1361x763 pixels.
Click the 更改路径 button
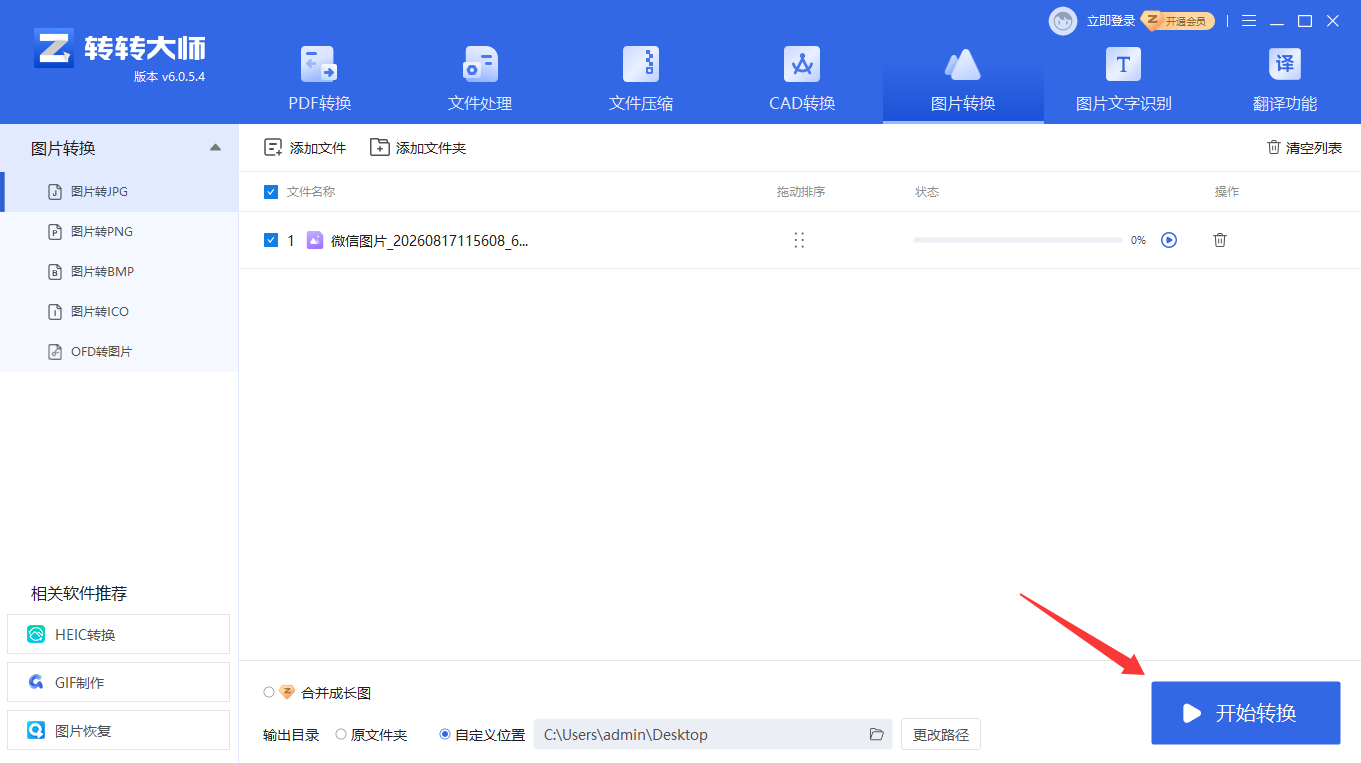point(941,735)
